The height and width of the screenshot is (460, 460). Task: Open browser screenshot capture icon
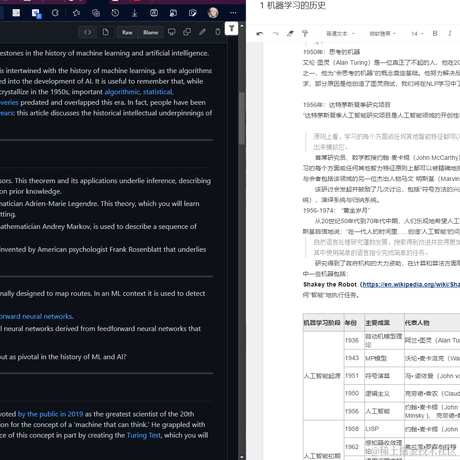154,13
